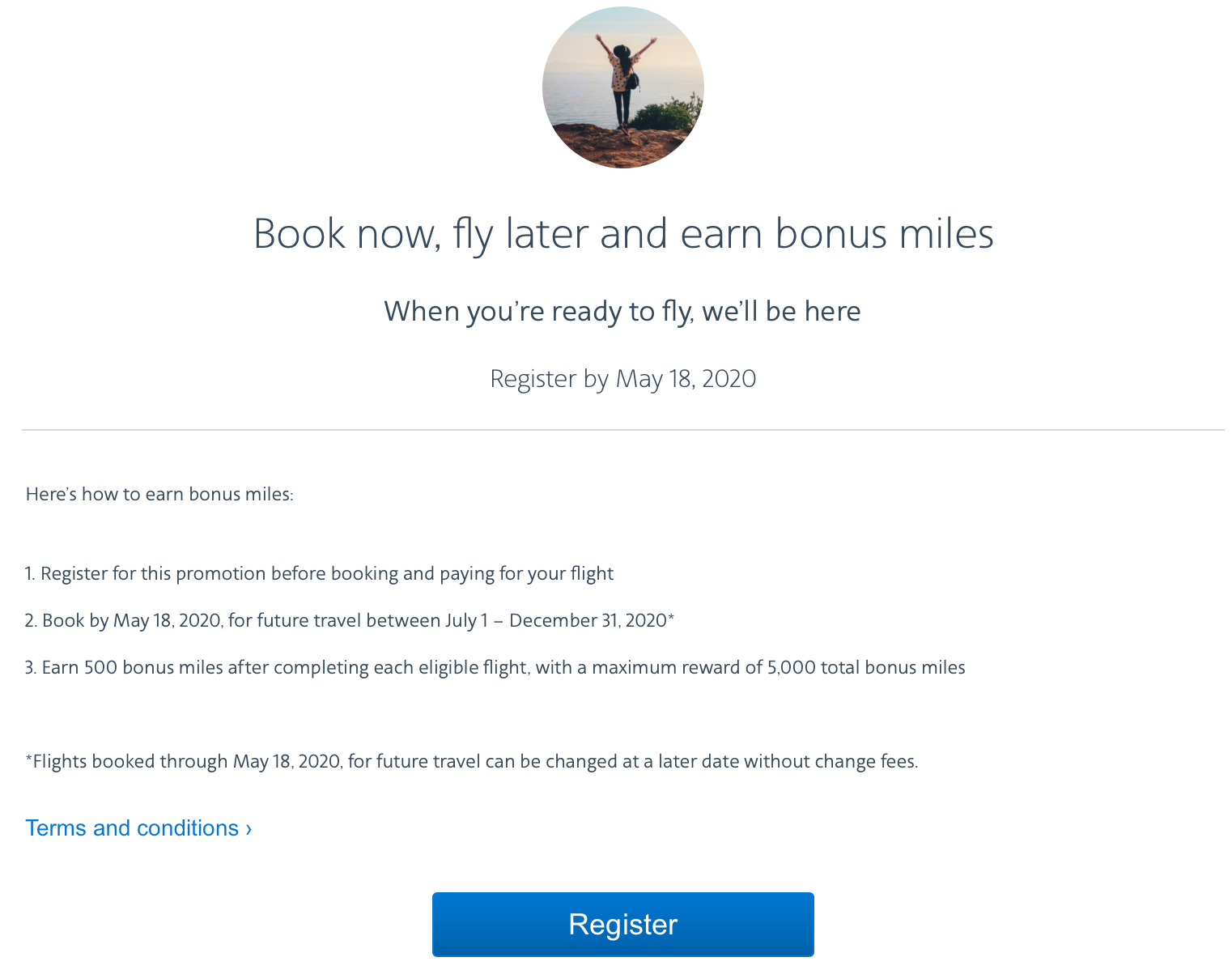The height and width of the screenshot is (970, 1232).
Task: Select step 1 about registering before booking
Action: point(320,573)
